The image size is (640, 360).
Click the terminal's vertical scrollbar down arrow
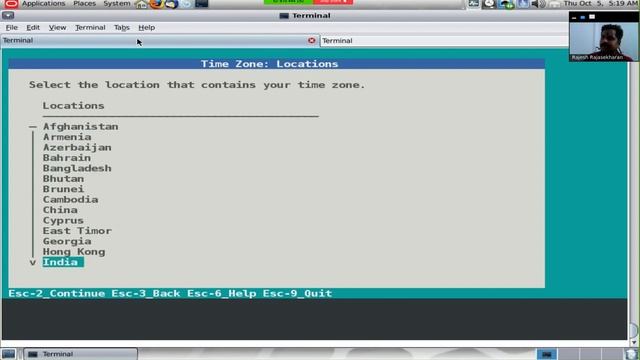[633, 342]
